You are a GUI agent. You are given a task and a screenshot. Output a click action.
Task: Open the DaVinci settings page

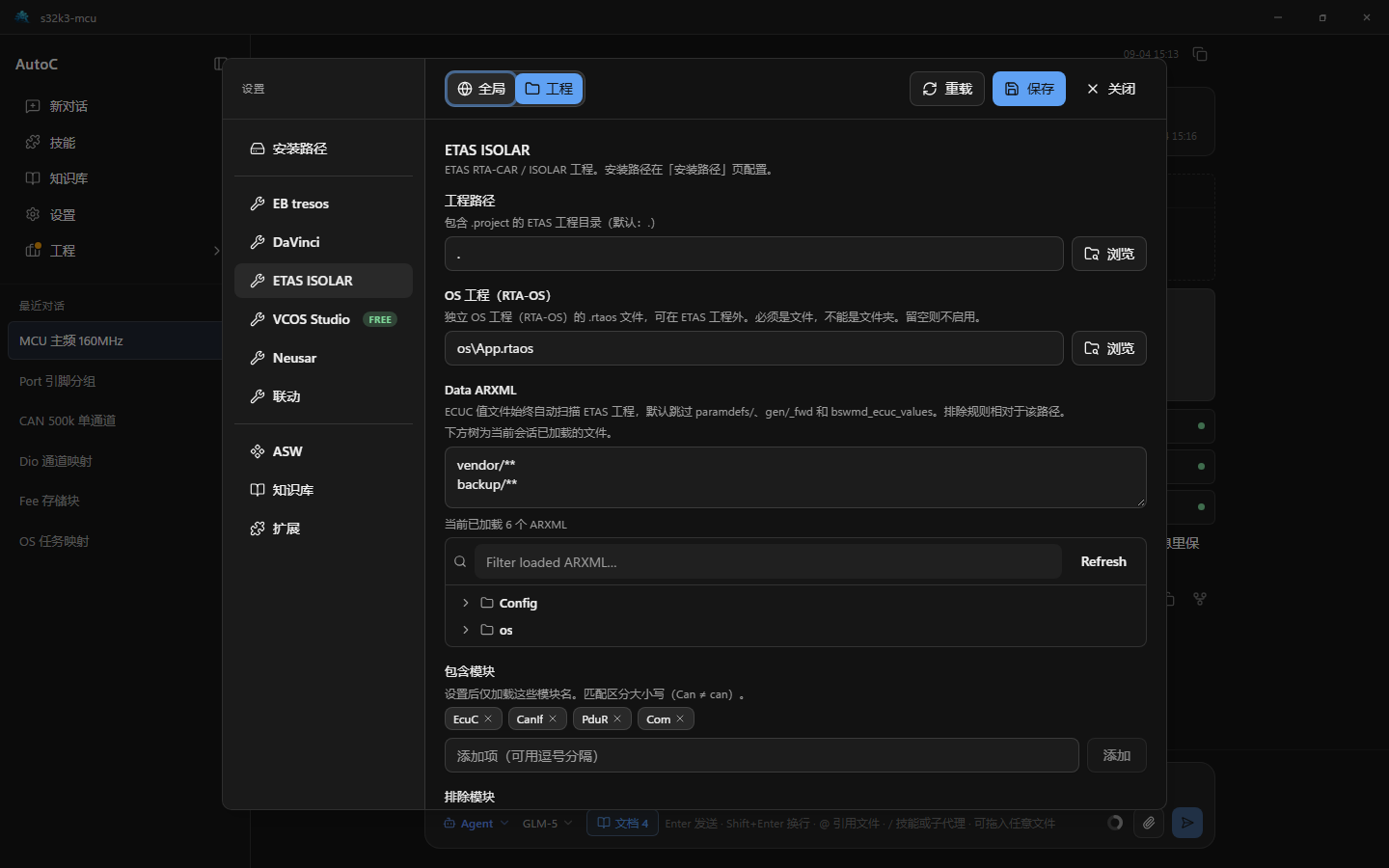(x=323, y=242)
